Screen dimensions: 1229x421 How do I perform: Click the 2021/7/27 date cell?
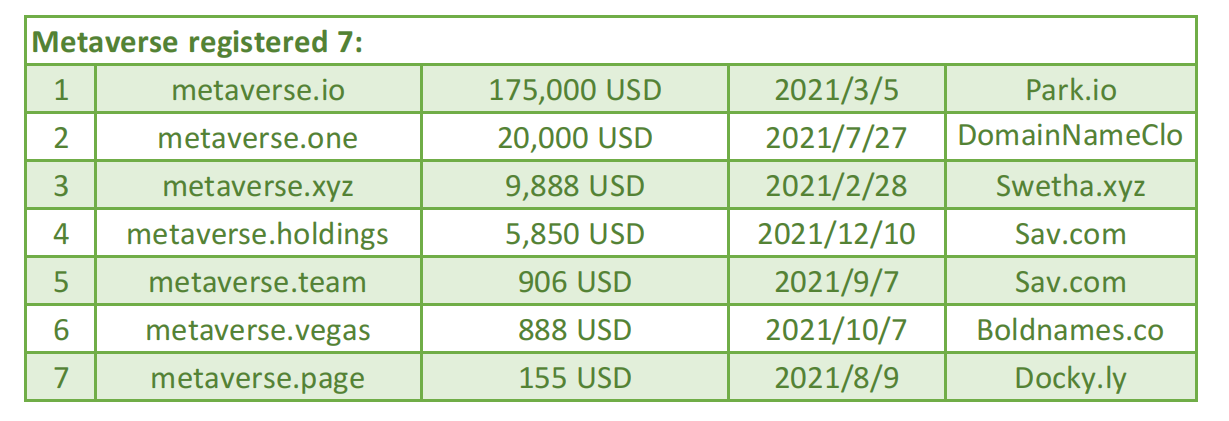pyautogui.click(x=835, y=137)
